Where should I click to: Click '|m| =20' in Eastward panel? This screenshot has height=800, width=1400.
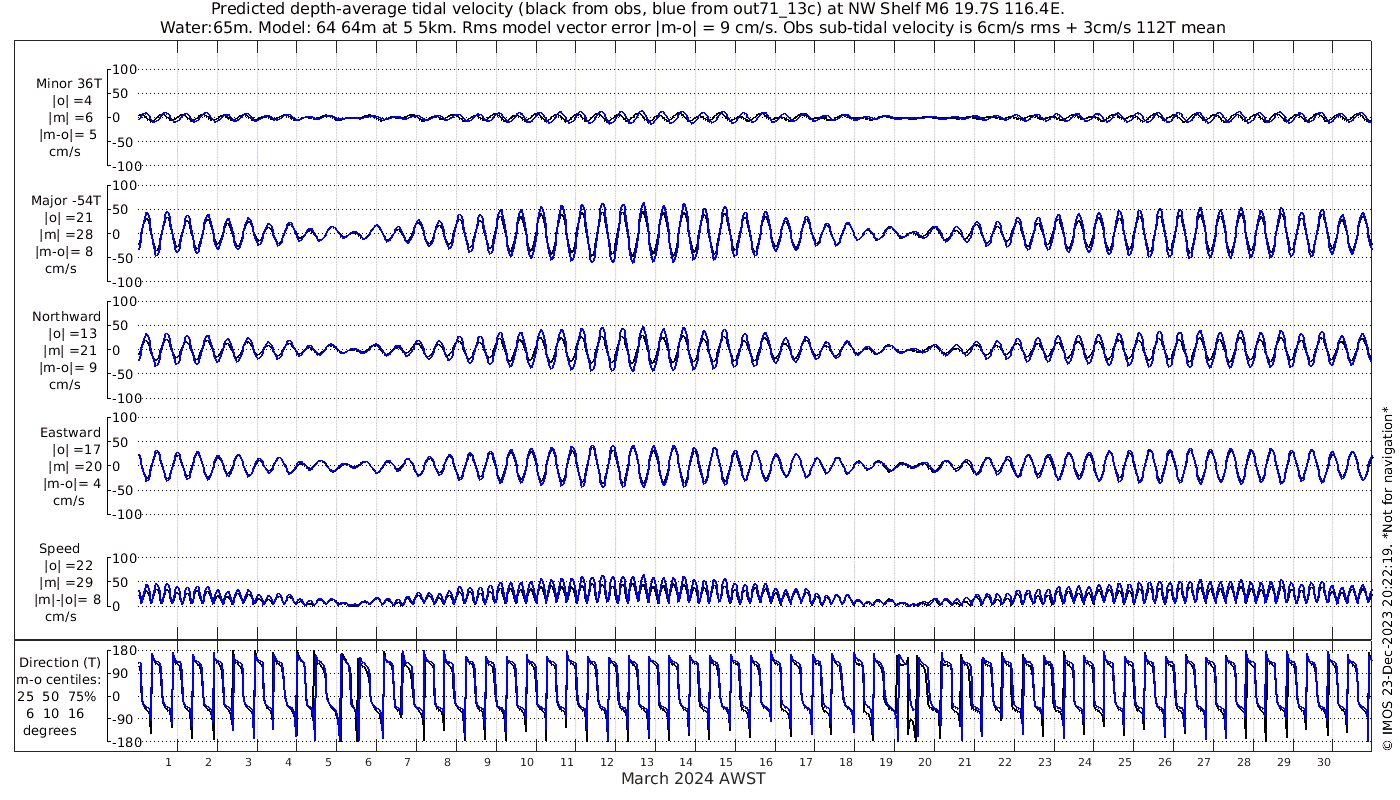tap(74, 467)
